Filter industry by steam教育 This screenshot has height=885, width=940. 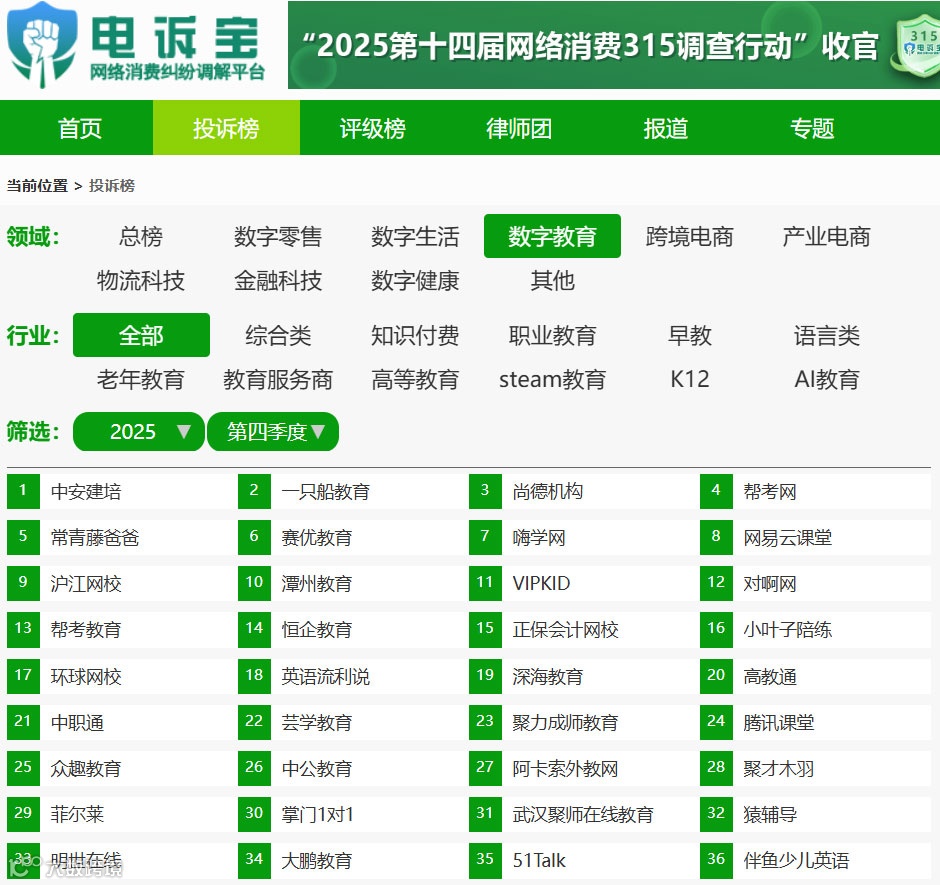552,379
